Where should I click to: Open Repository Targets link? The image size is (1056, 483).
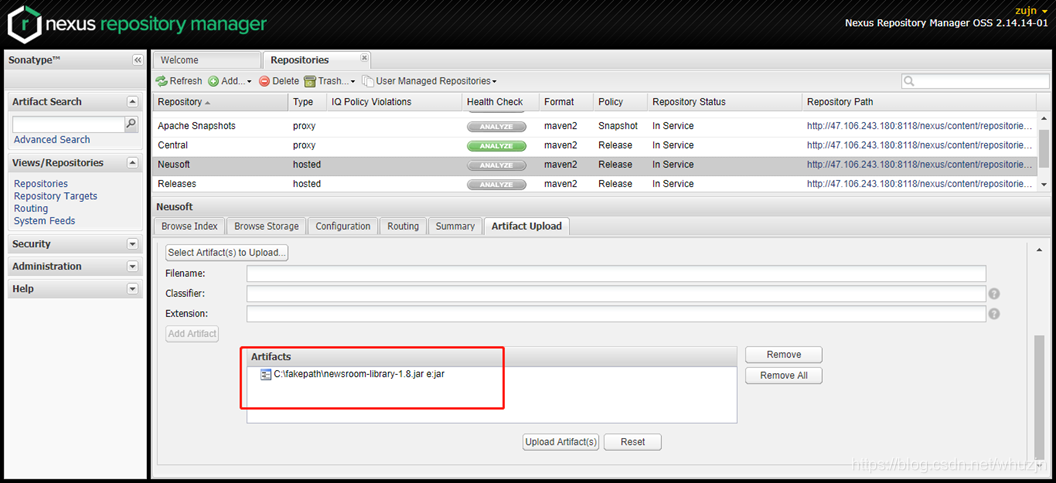pos(56,196)
